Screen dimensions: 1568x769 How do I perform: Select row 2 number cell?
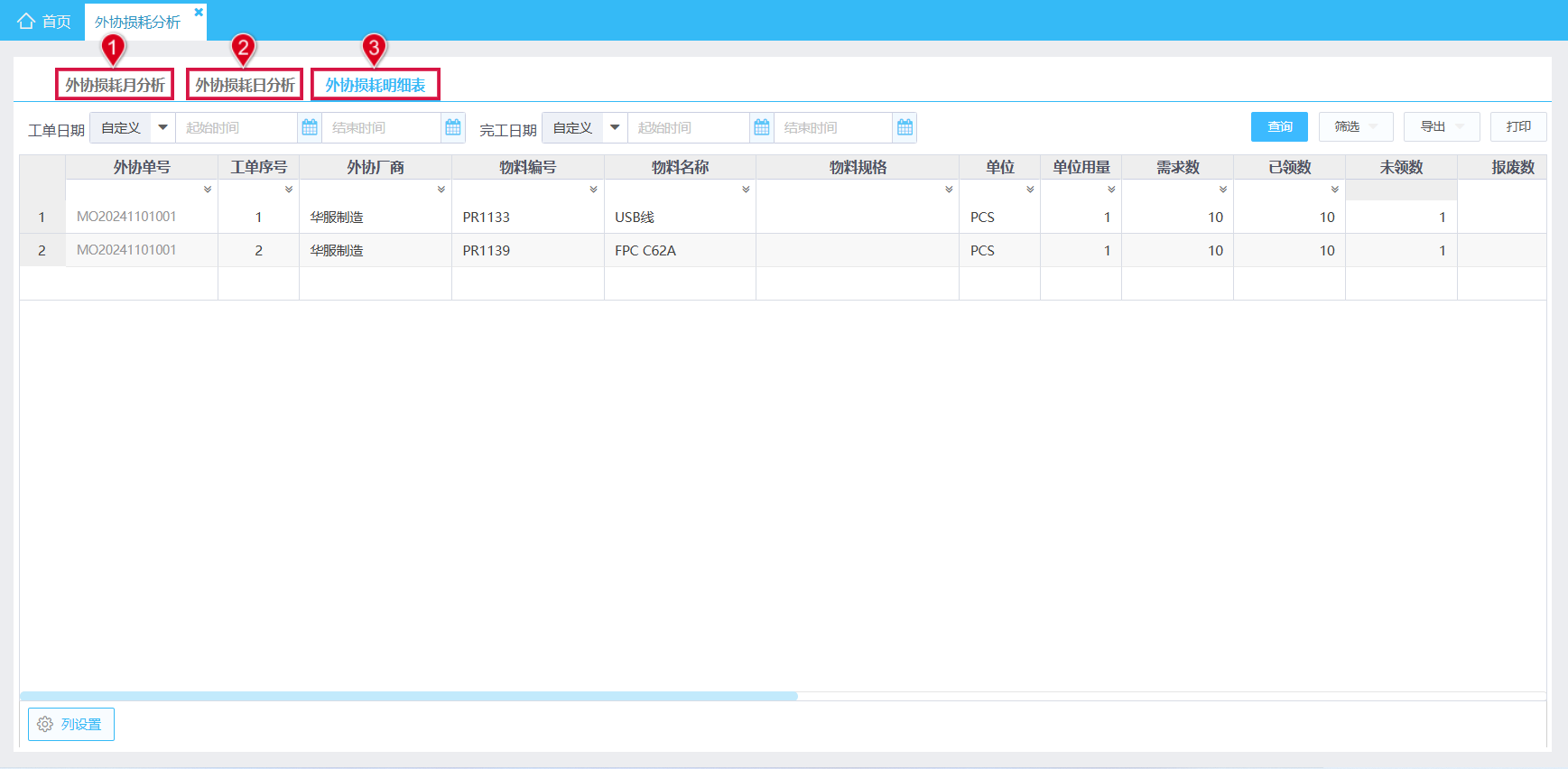click(x=42, y=251)
